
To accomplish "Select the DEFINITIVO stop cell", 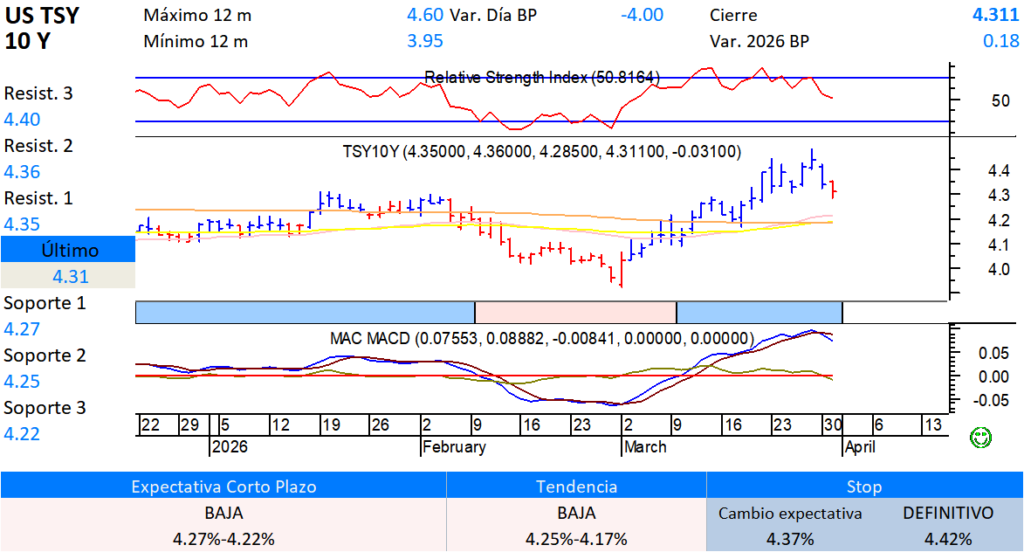I will coord(948,513).
